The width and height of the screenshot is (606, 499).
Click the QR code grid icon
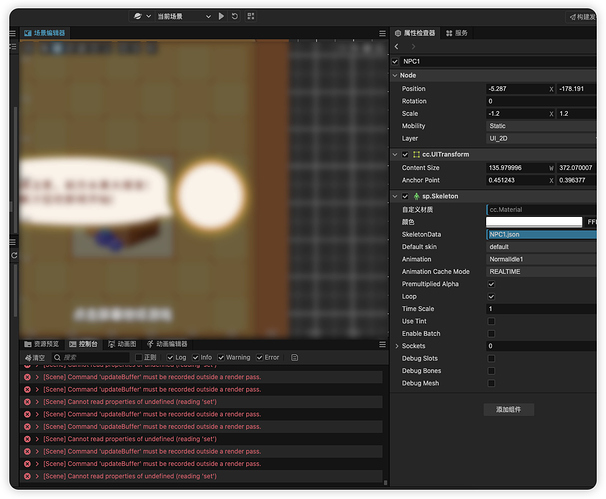click(x=251, y=16)
